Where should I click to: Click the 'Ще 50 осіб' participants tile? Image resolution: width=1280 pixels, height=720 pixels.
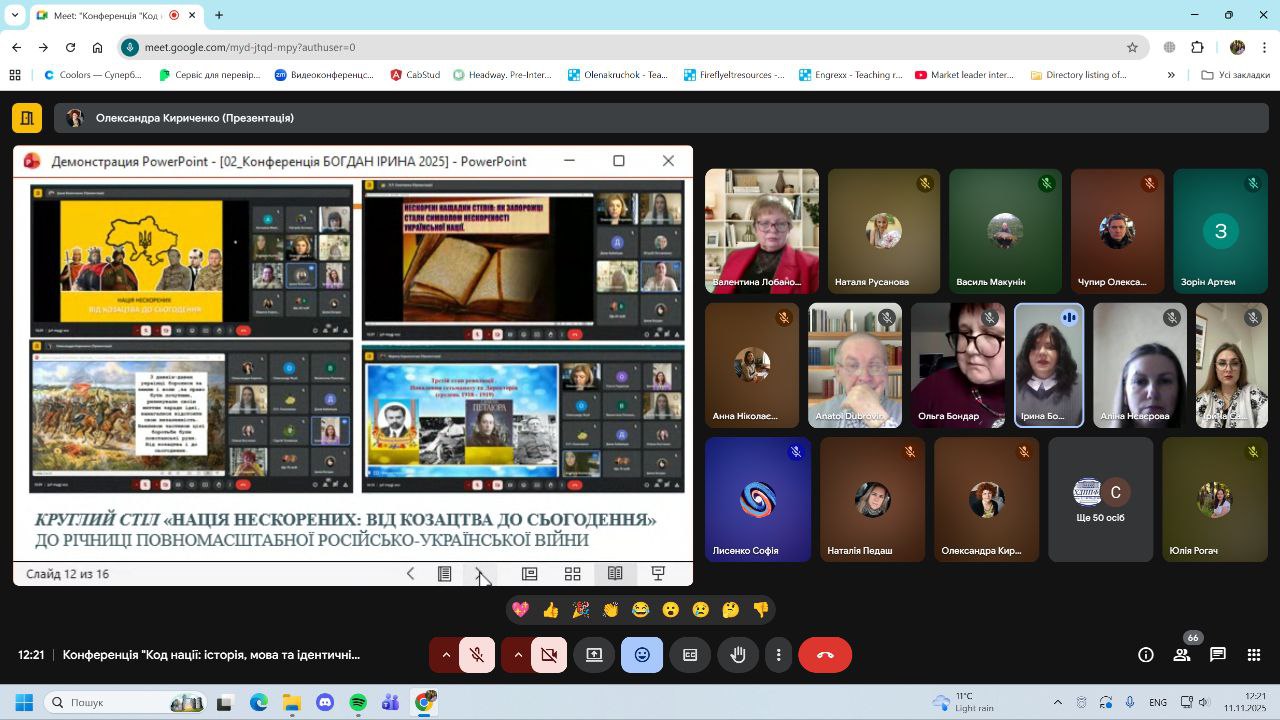[1100, 499]
